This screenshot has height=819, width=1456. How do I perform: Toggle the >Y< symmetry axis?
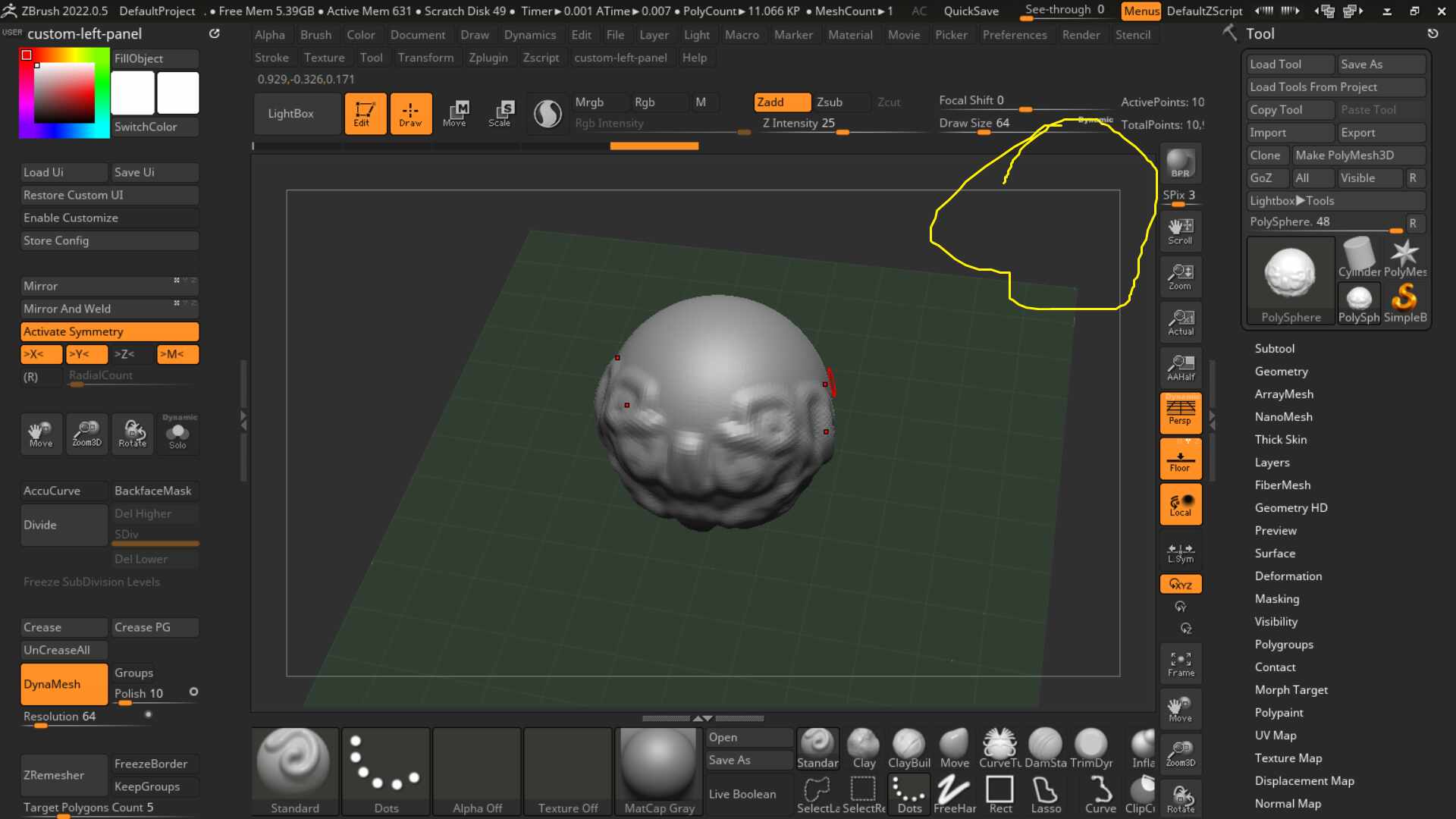pos(86,354)
